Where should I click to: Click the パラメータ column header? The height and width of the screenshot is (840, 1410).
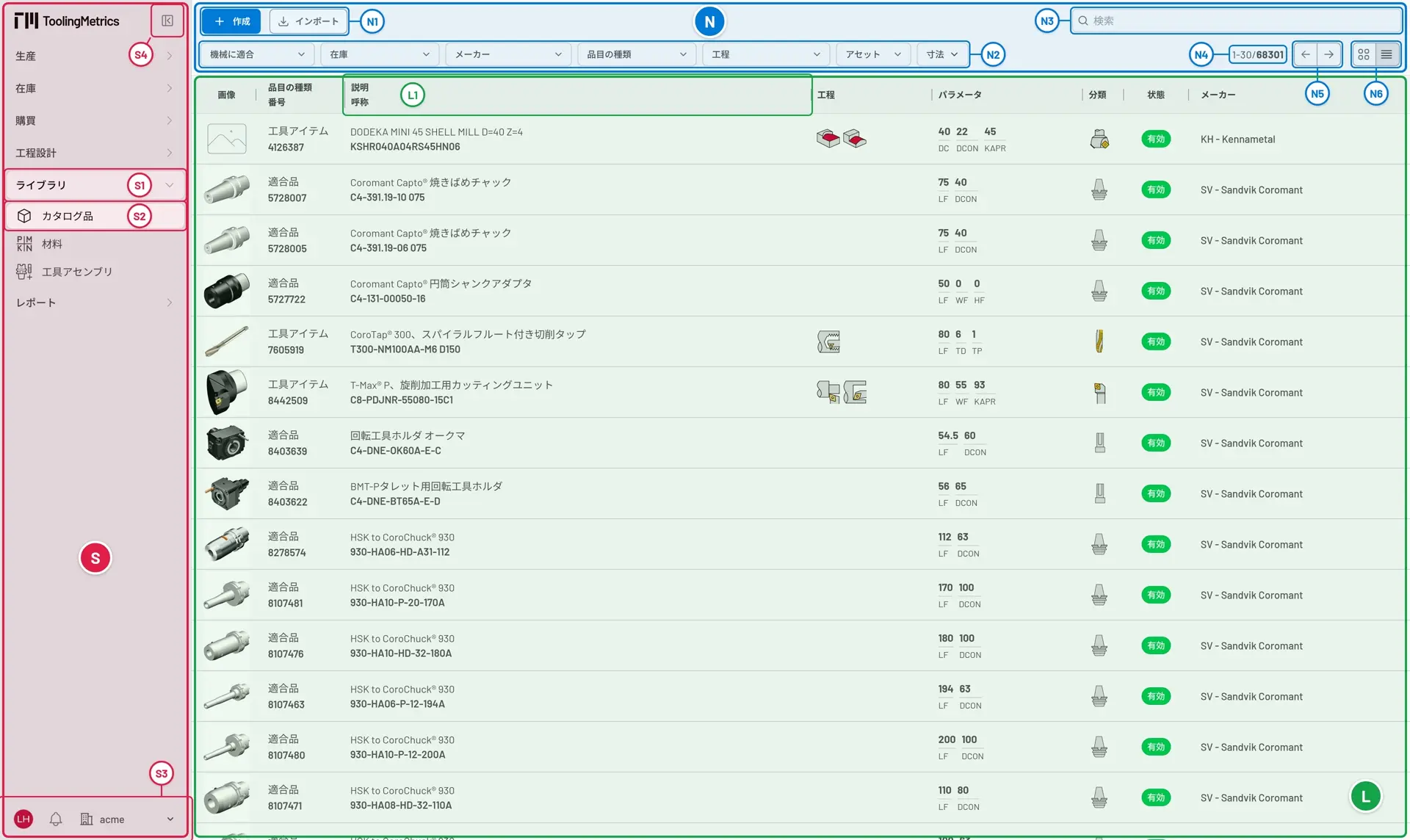(x=960, y=95)
